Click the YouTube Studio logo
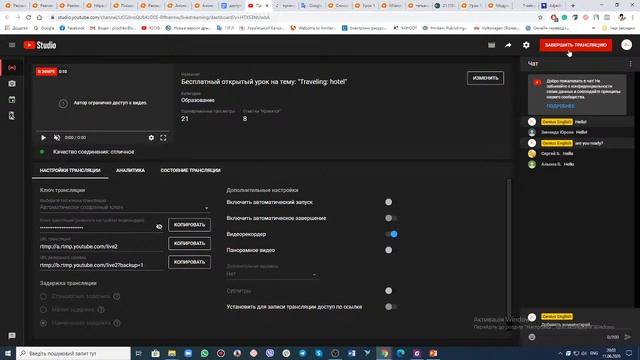This screenshot has height=360, width=640. click(40, 45)
